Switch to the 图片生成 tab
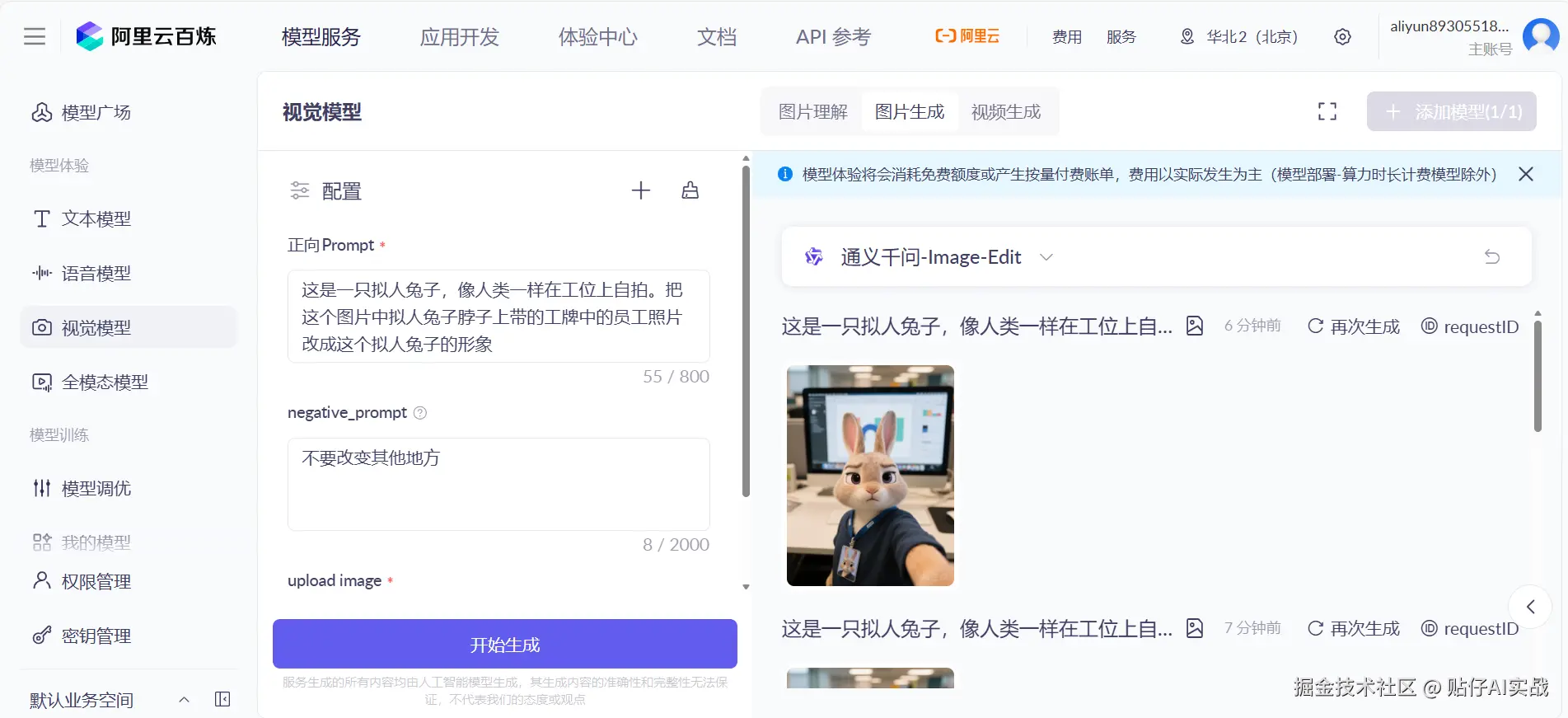This screenshot has width=1568, height=718. pos(910,111)
